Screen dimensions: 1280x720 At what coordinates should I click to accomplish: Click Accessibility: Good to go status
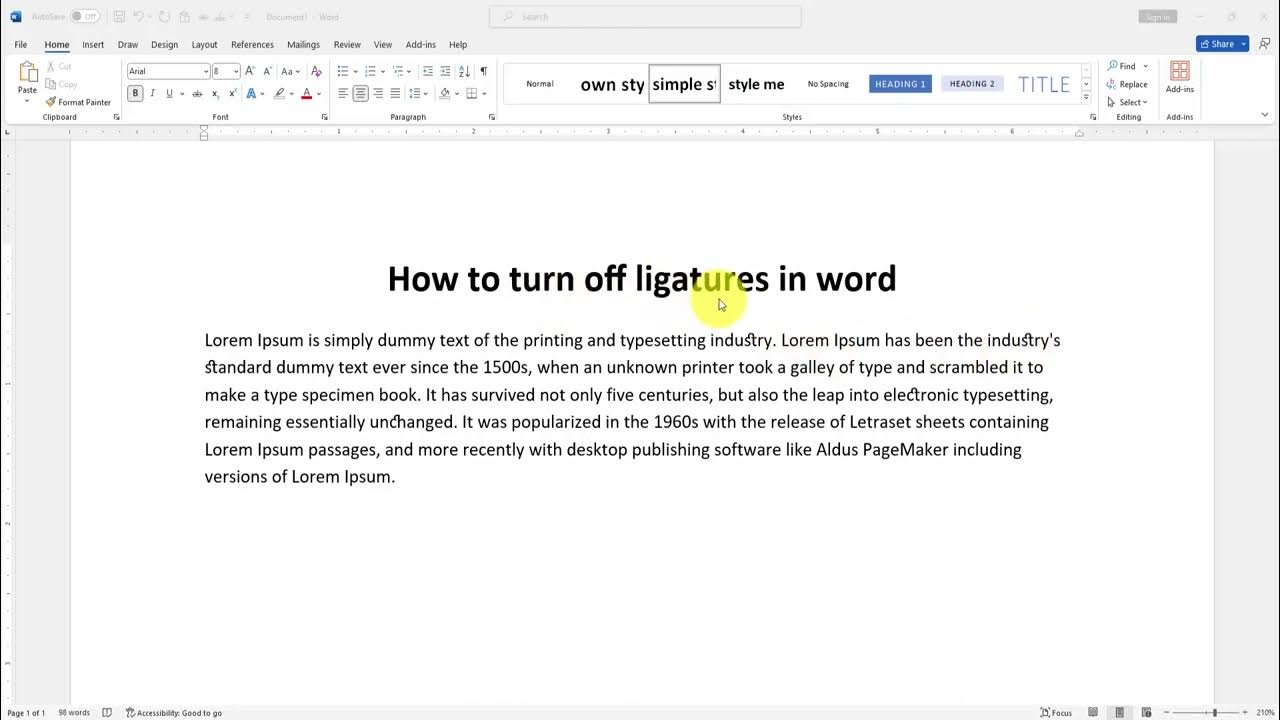[174, 713]
